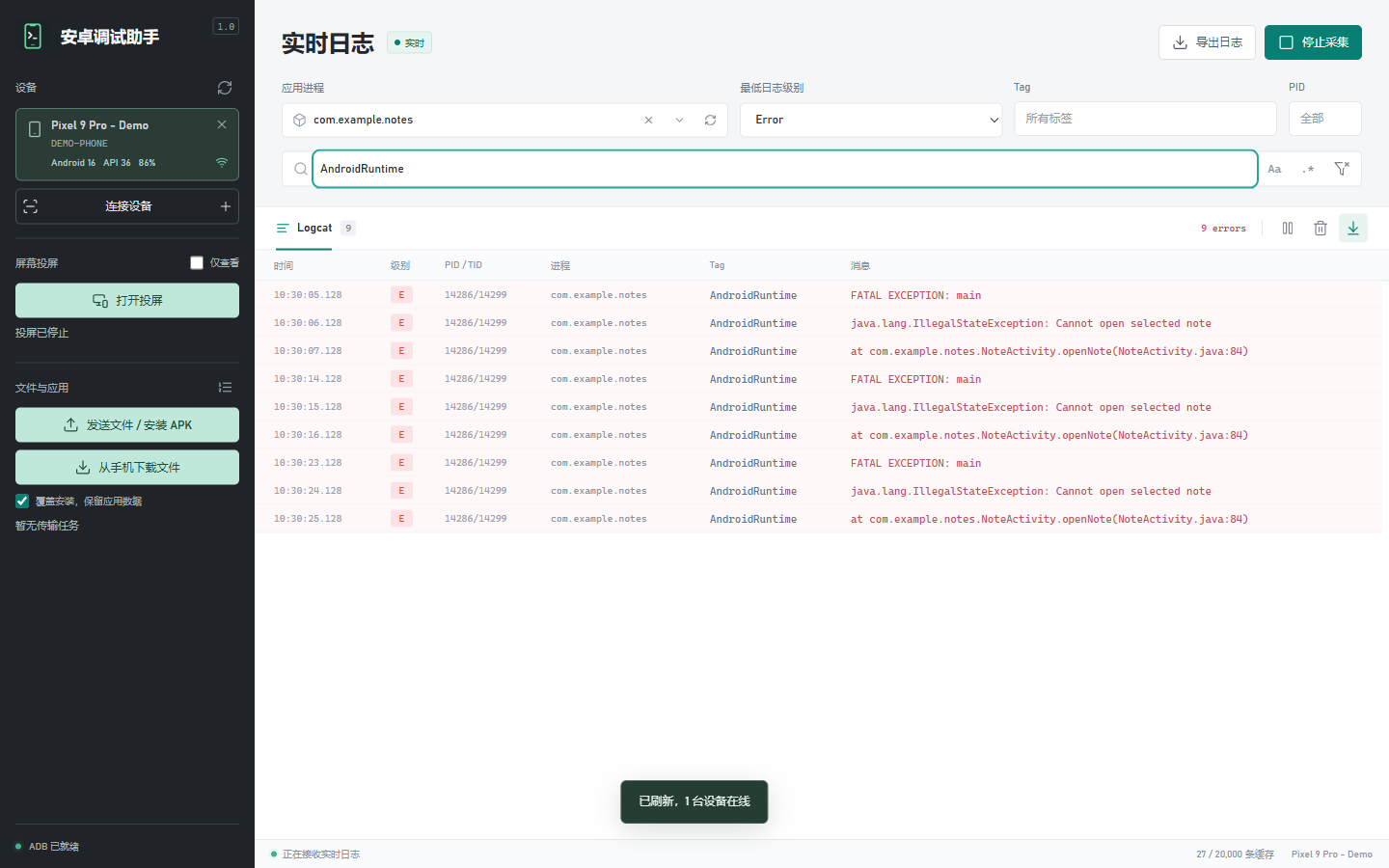Toggle the 仅查看 checkbox
The height and width of the screenshot is (868, 1389).
(x=197, y=263)
